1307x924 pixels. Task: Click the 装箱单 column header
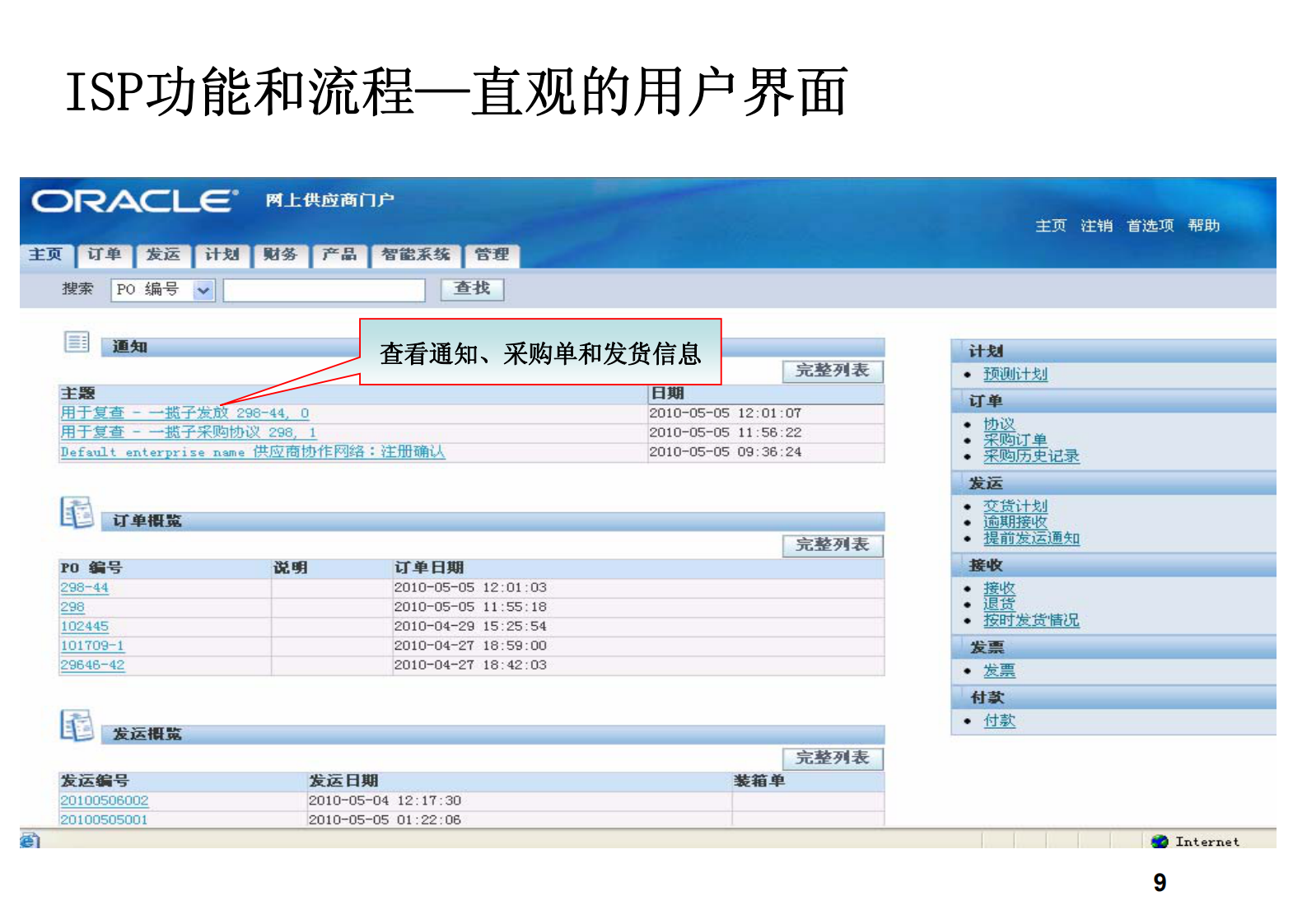pyautogui.click(x=759, y=781)
